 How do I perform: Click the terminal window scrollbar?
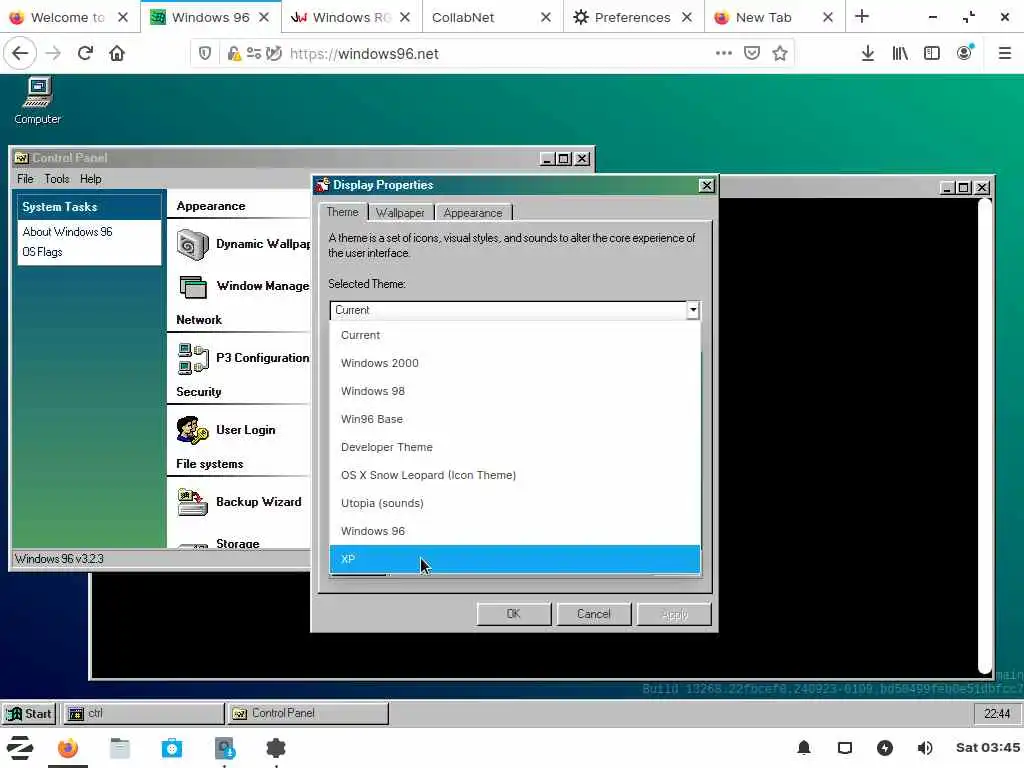point(985,436)
